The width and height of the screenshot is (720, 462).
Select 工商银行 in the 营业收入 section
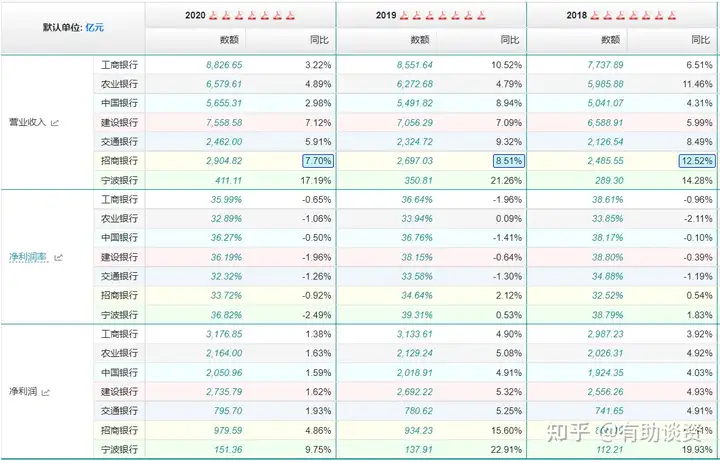pos(119,65)
